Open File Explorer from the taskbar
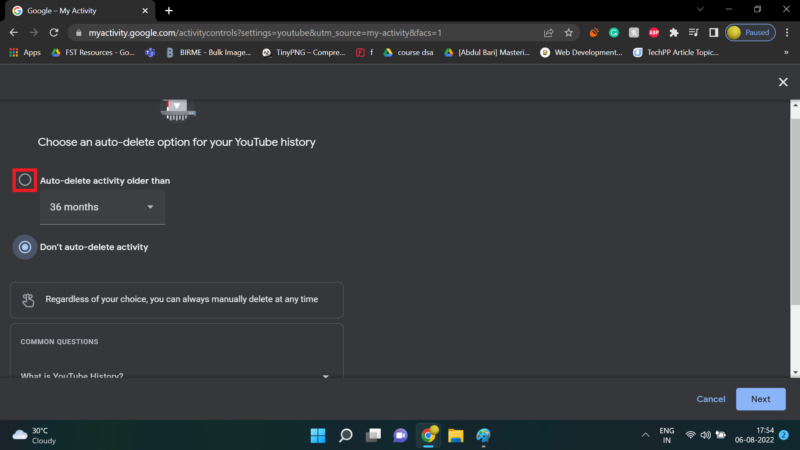 click(456, 435)
